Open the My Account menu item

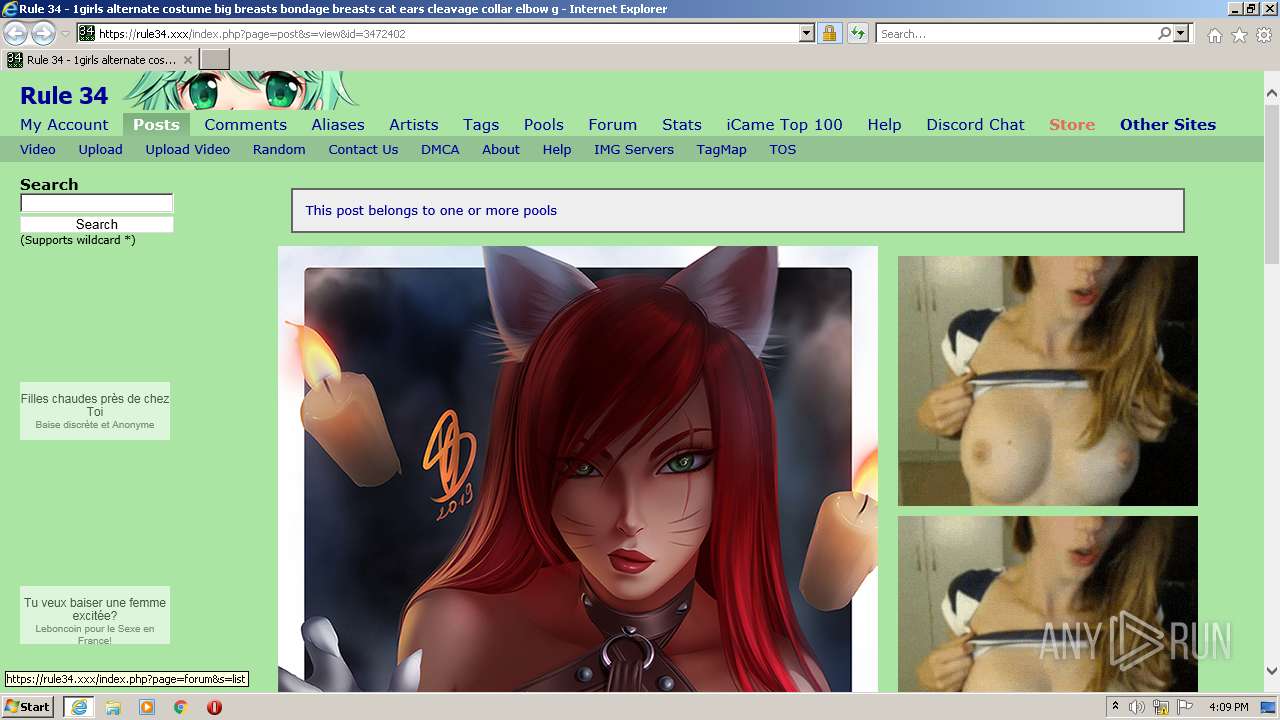(64, 124)
